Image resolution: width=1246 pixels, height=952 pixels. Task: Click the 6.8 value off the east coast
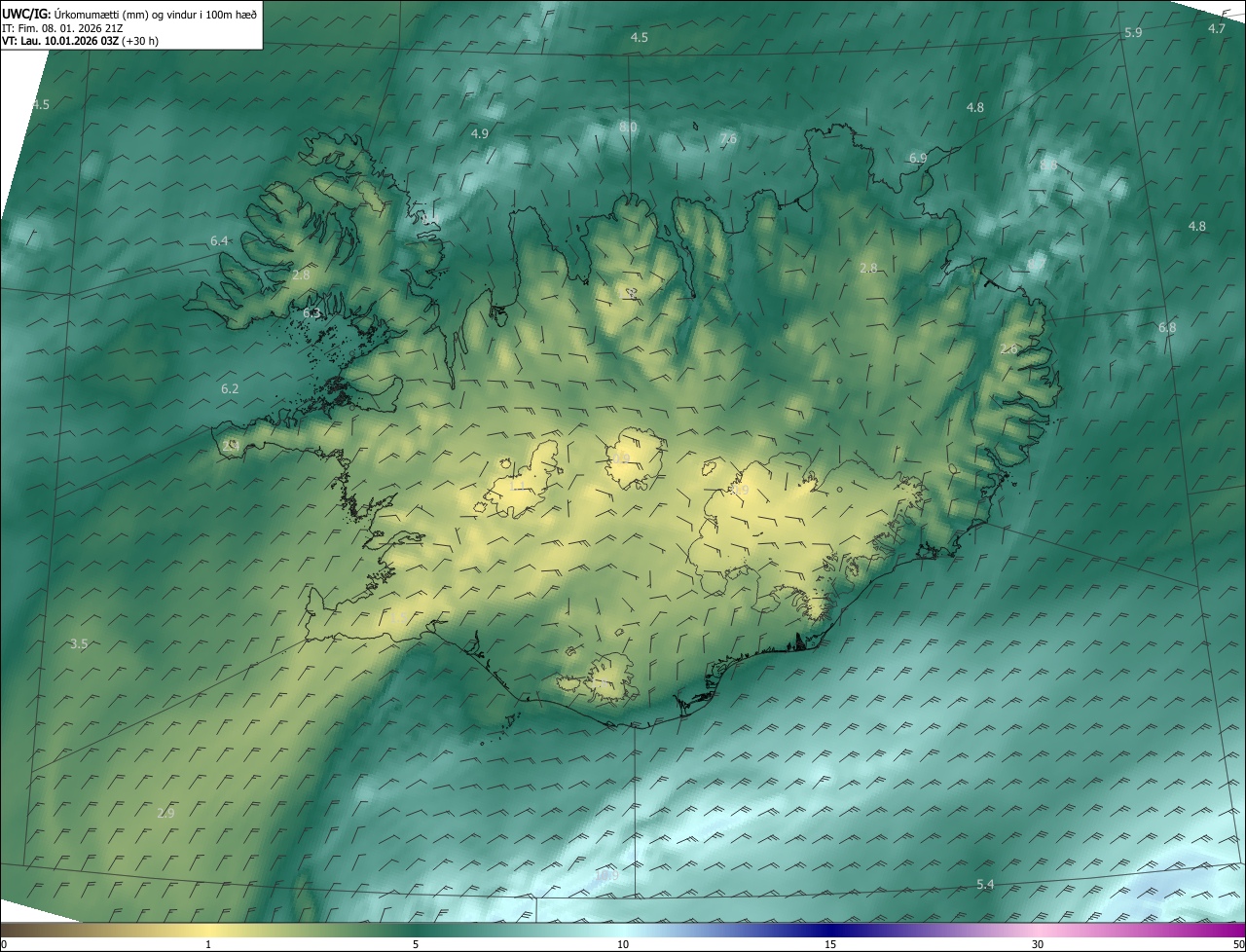[x=1167, y=328]
